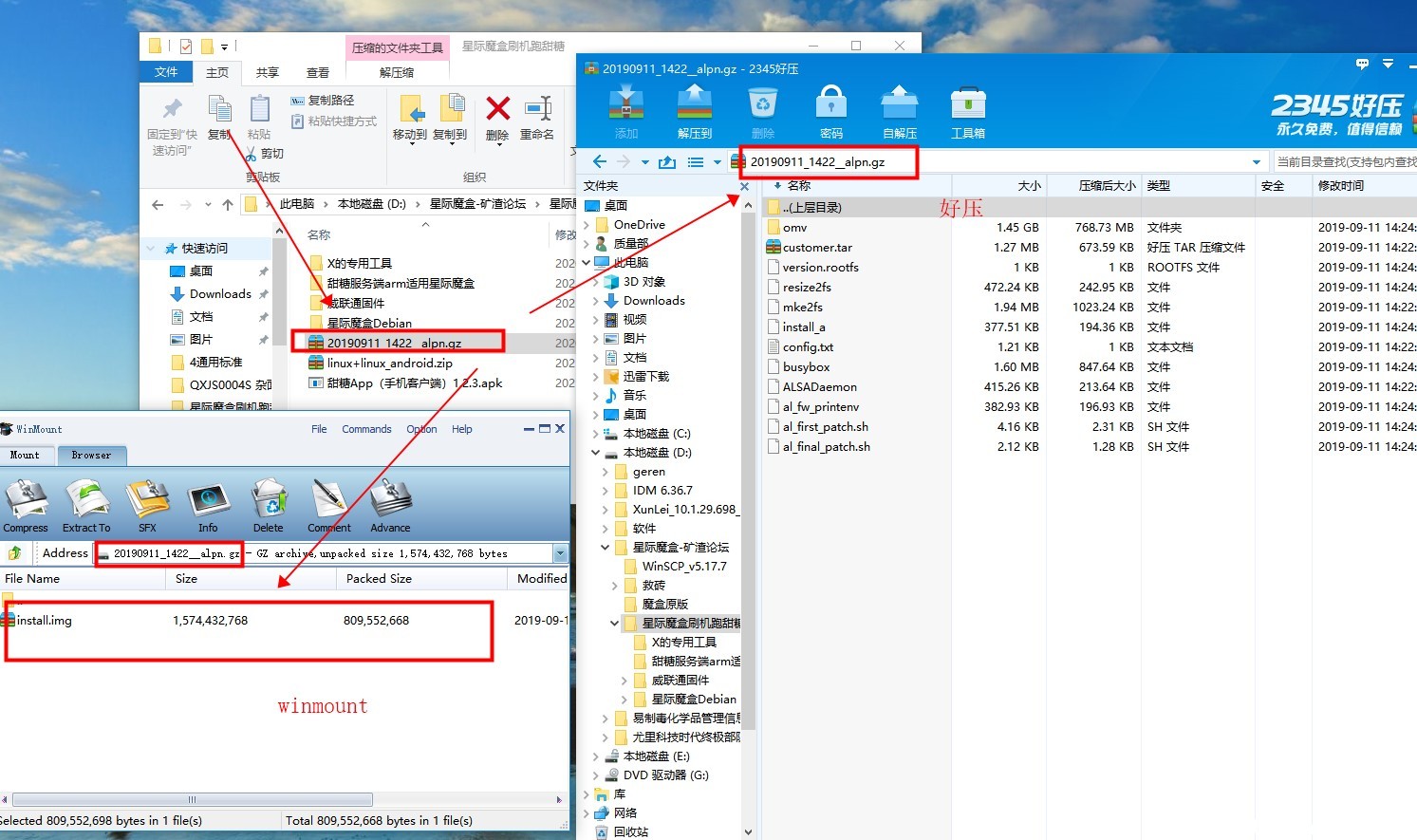Select the 解压到 (Extract) icon in HaoZip
Viewport: 1417px width, 840px height.
(694, 106)
